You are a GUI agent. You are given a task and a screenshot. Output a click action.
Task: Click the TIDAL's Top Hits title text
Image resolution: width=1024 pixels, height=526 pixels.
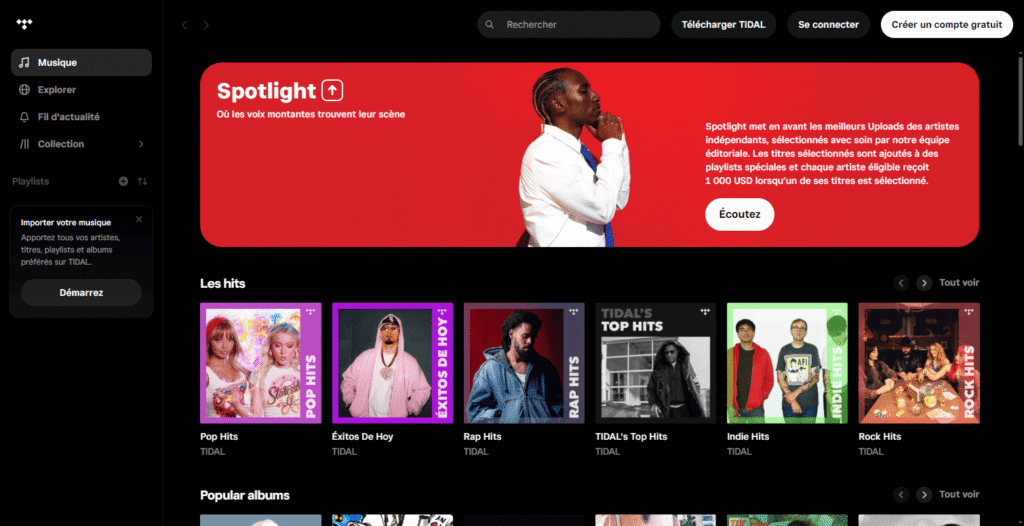pyautogui.click(x=631, y=436)
